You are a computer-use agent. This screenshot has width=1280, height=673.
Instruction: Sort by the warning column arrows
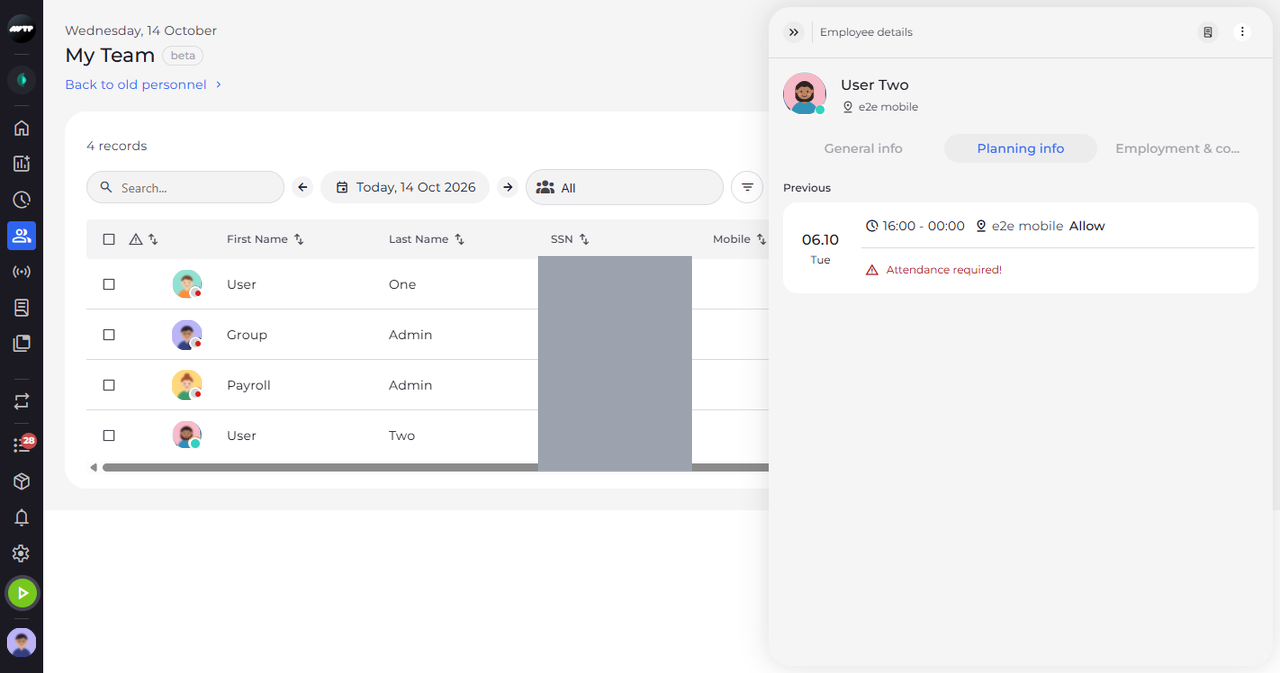(x=153, y=240)
